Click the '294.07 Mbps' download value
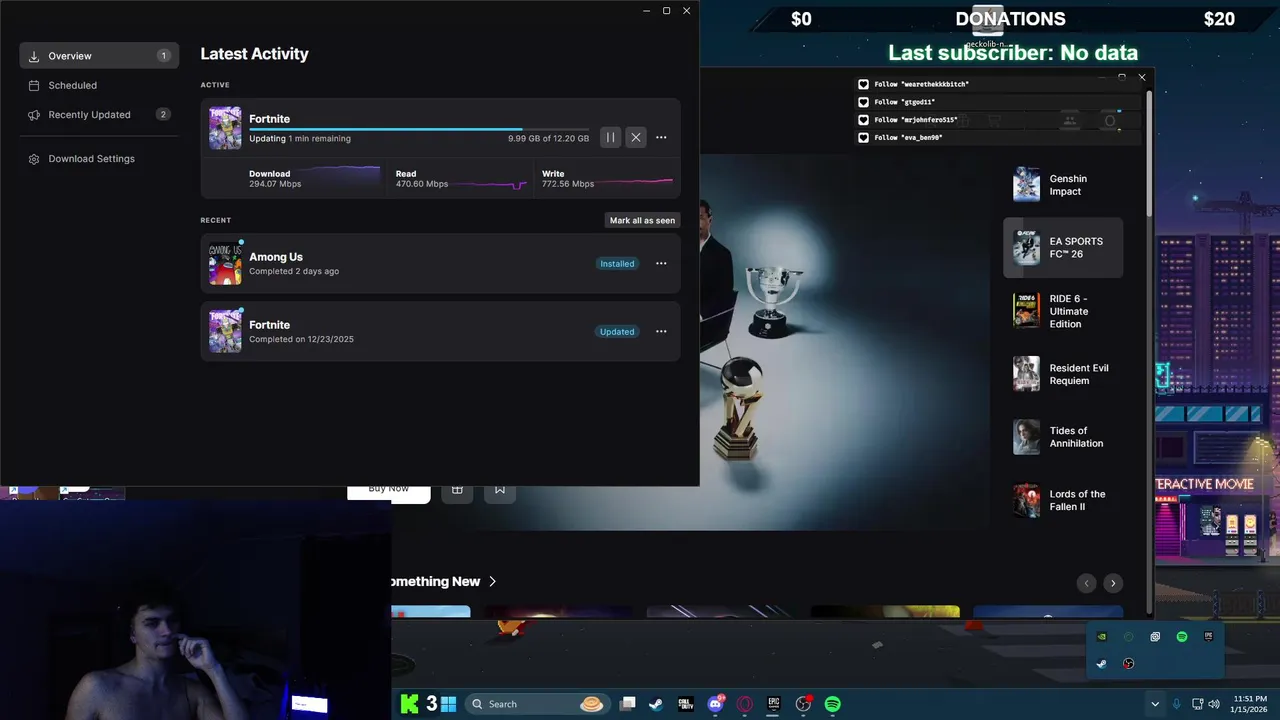Viewport: 1280px width, 720px height. pos(275,184)
